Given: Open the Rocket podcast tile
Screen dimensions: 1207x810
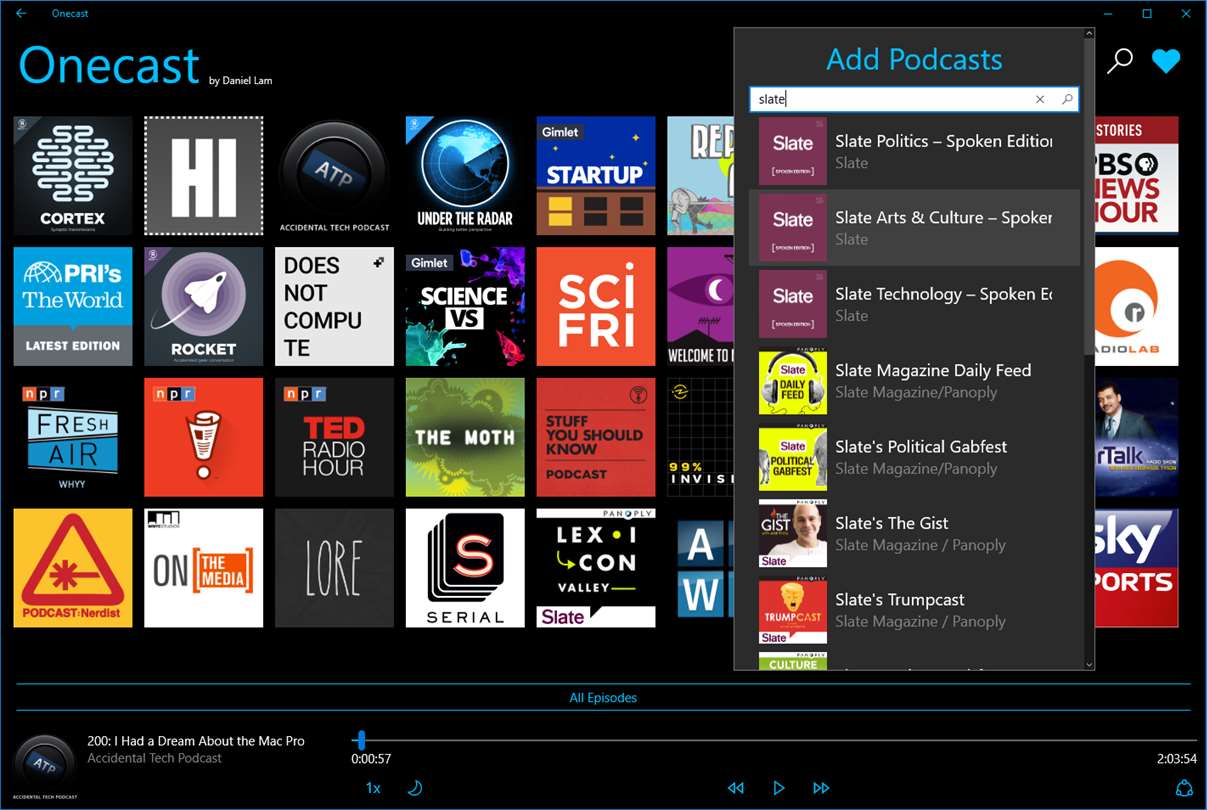Looking at the screenshot, I should tap(204, 306).
